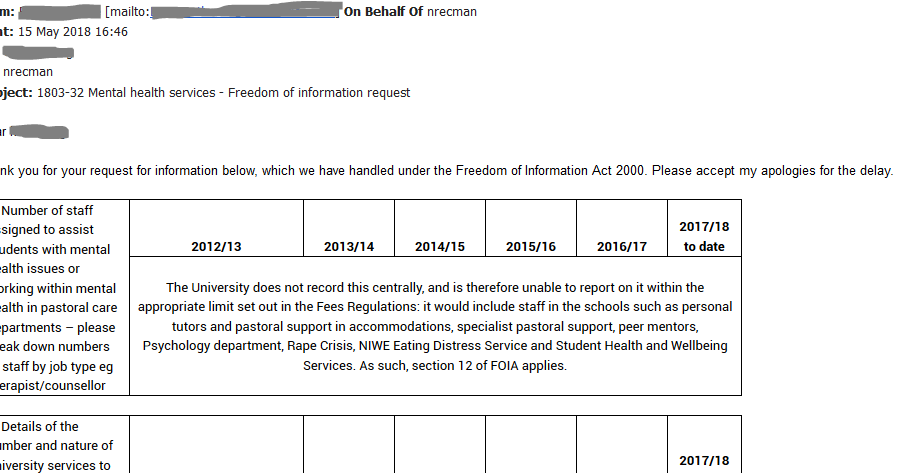Click the email subject line text
The height and width of the screenshot is (473, 900).
point(223,93)
